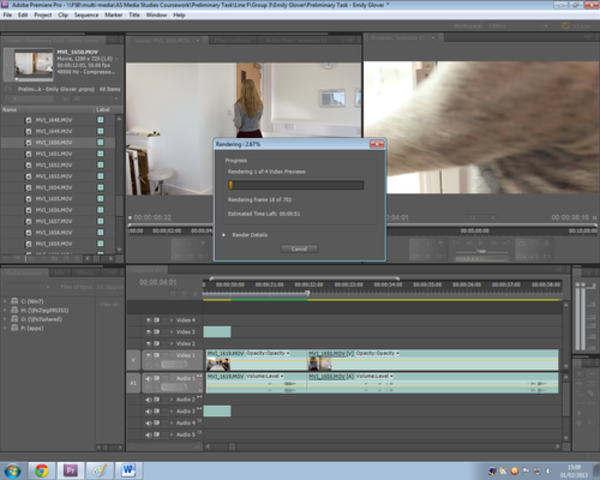
Task: Open the Windows Start menu
Action: [x=12, y=471]
